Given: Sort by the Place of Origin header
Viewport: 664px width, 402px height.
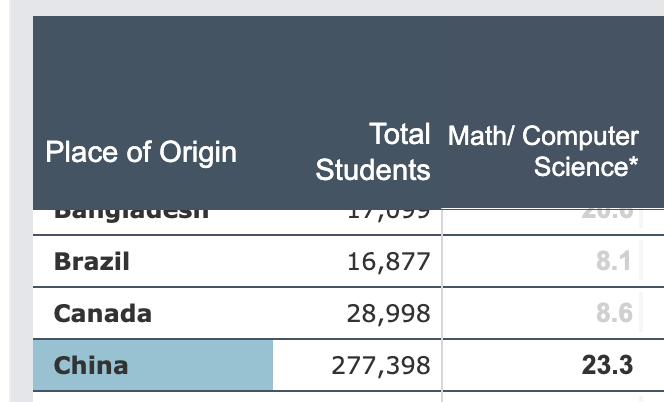Looking at the screenshot, I should [141, 152].
